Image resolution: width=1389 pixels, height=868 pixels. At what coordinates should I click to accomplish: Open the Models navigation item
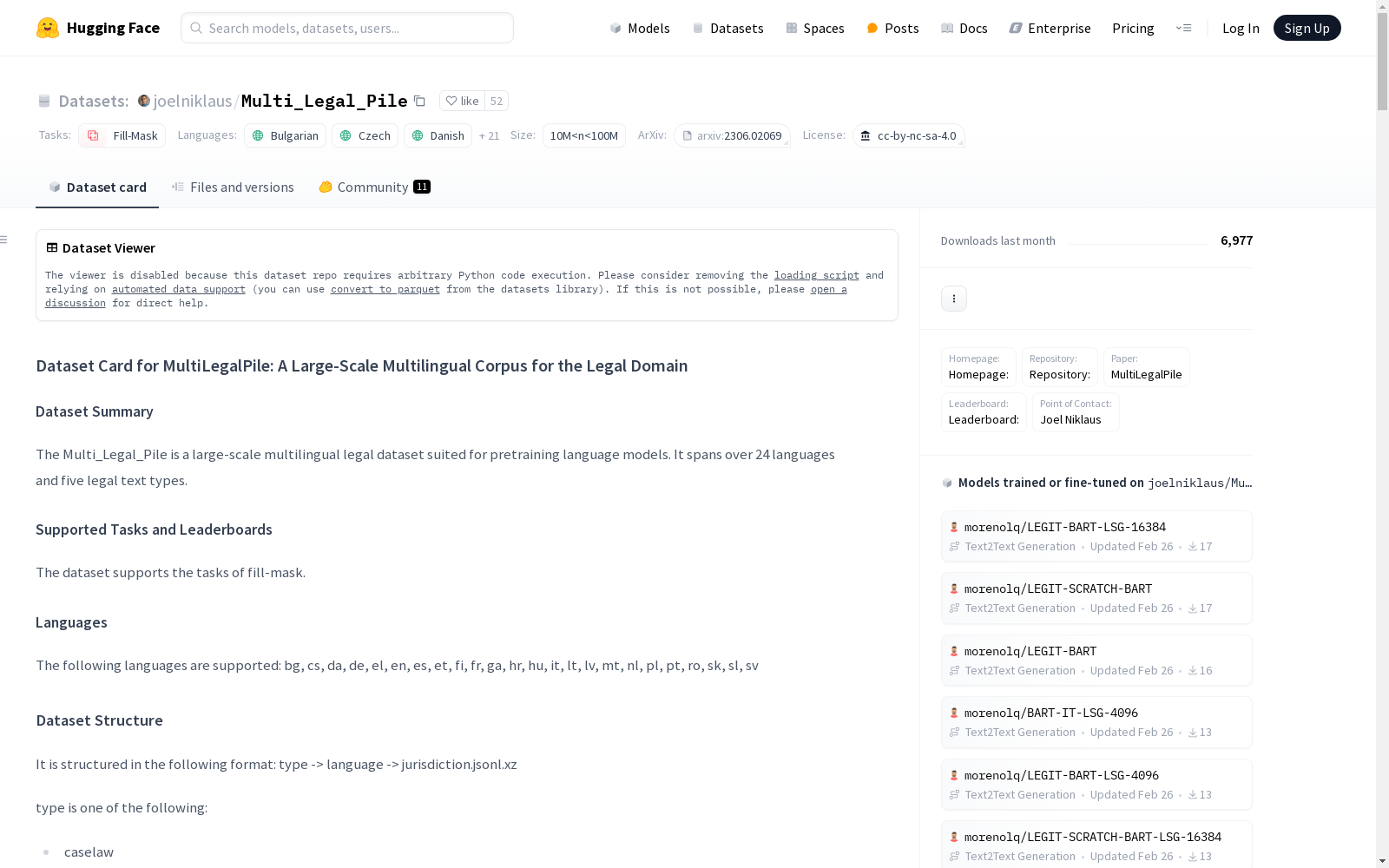(x=640, y=28)
